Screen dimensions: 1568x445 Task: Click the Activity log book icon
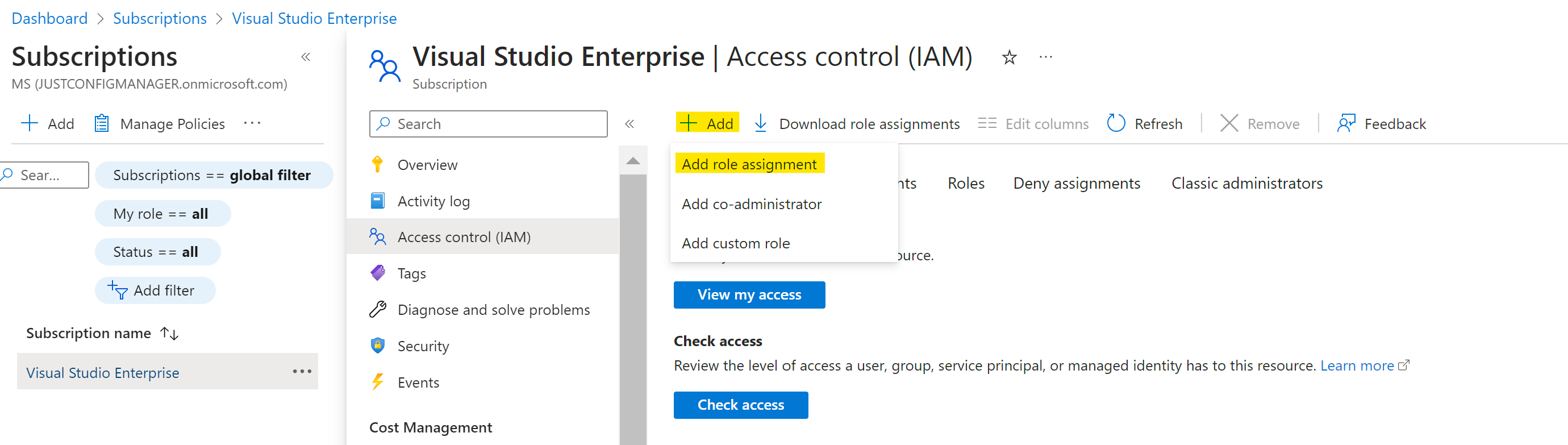point(377,200)
